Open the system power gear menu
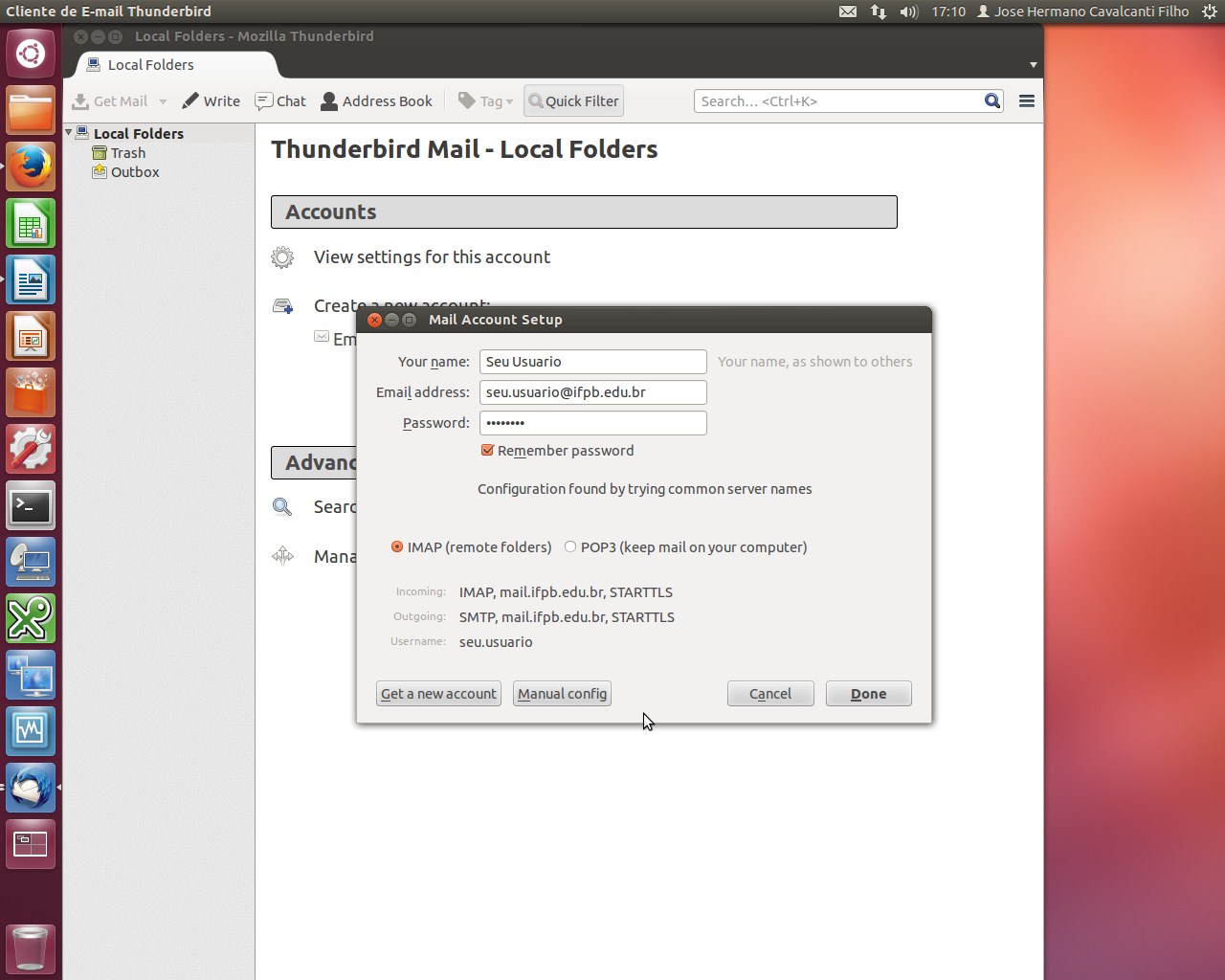 click(x=1209, y=11)
